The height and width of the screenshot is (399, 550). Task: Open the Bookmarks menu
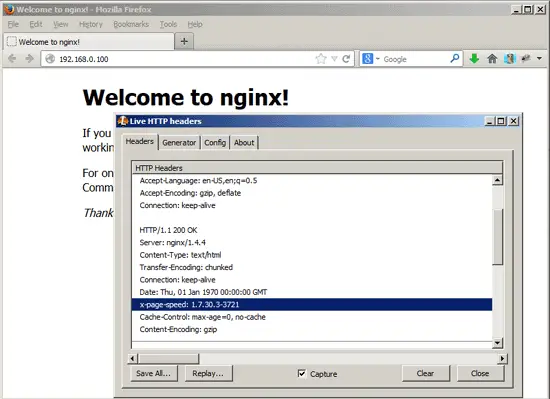point(131,24)
